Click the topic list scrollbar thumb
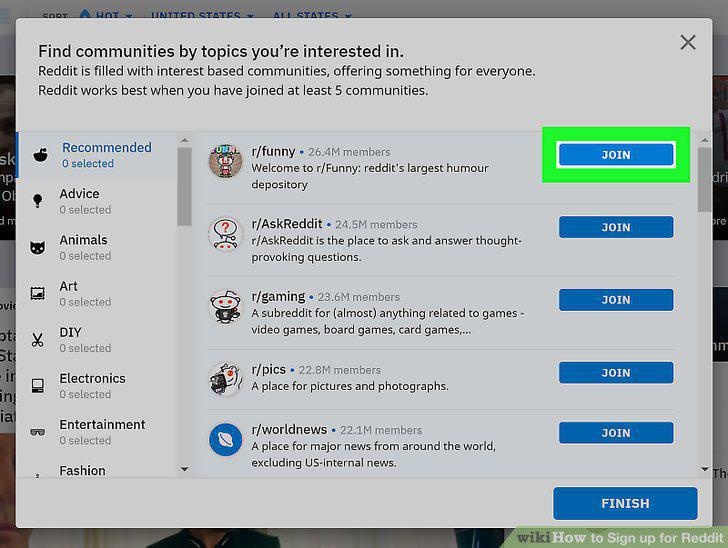This screenshot has width=728, height=548. 184,187
